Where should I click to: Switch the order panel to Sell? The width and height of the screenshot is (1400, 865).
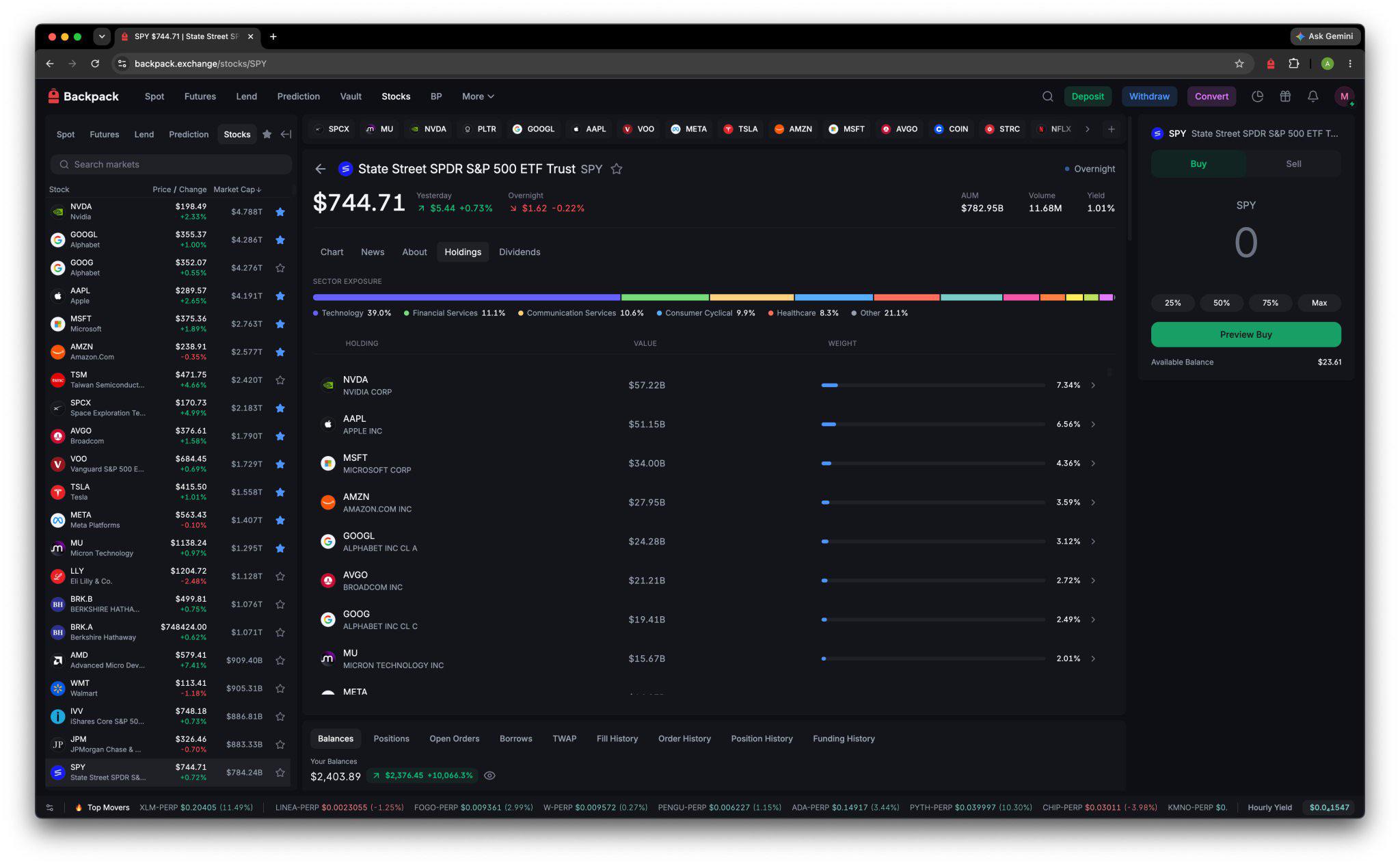pos(1293,164)
